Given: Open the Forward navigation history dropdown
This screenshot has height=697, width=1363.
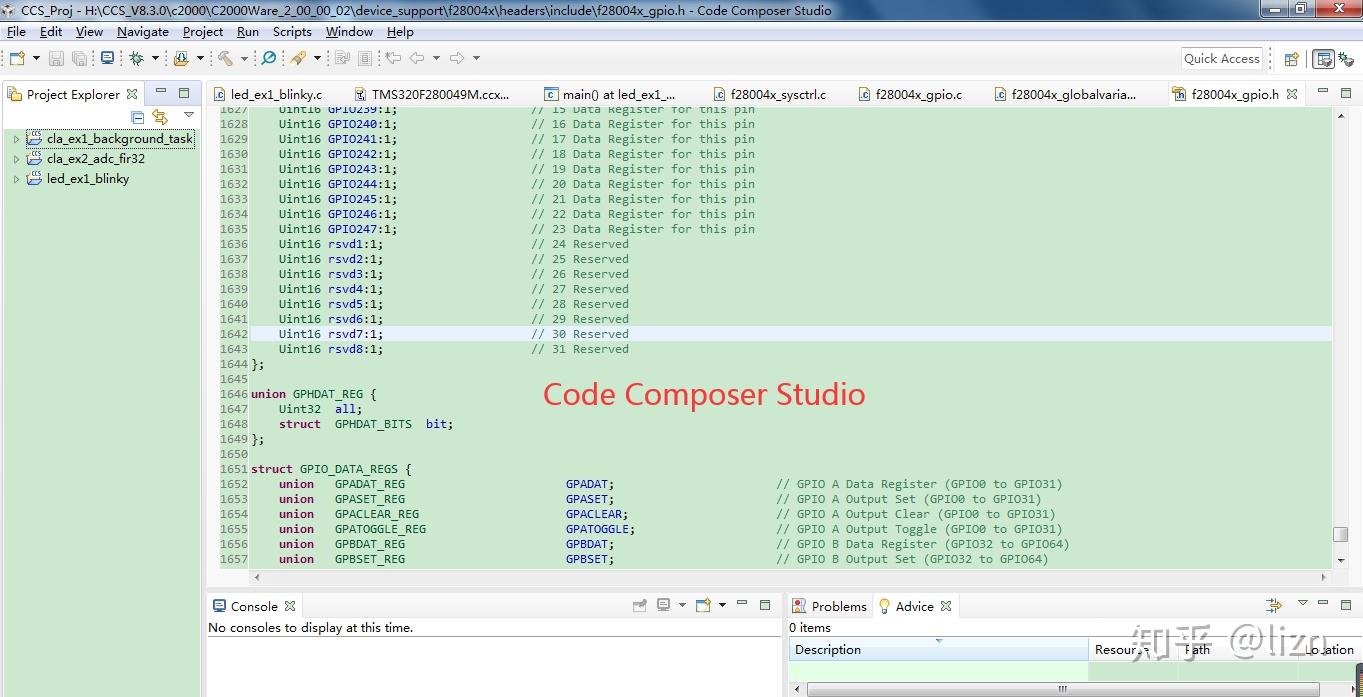Looking at the screenshot, I should [476, 58].
